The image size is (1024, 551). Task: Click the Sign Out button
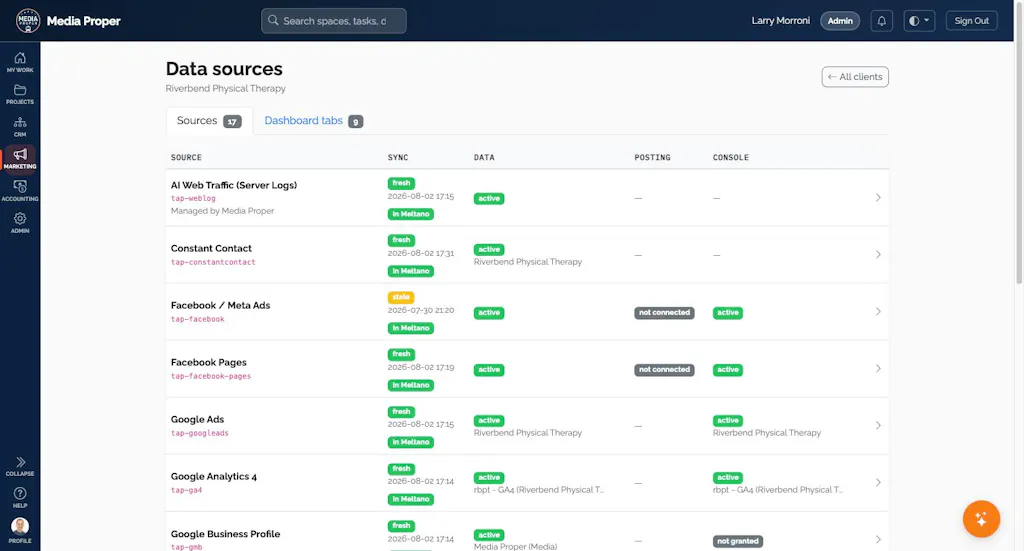coord(971,21)
